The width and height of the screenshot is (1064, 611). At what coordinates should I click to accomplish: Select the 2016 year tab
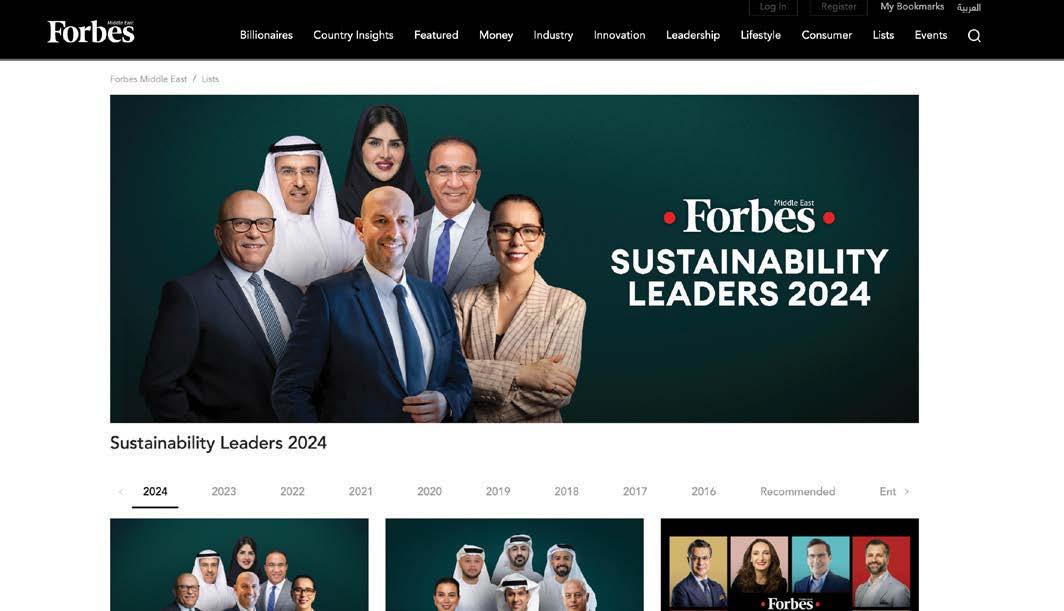(703, 492)
